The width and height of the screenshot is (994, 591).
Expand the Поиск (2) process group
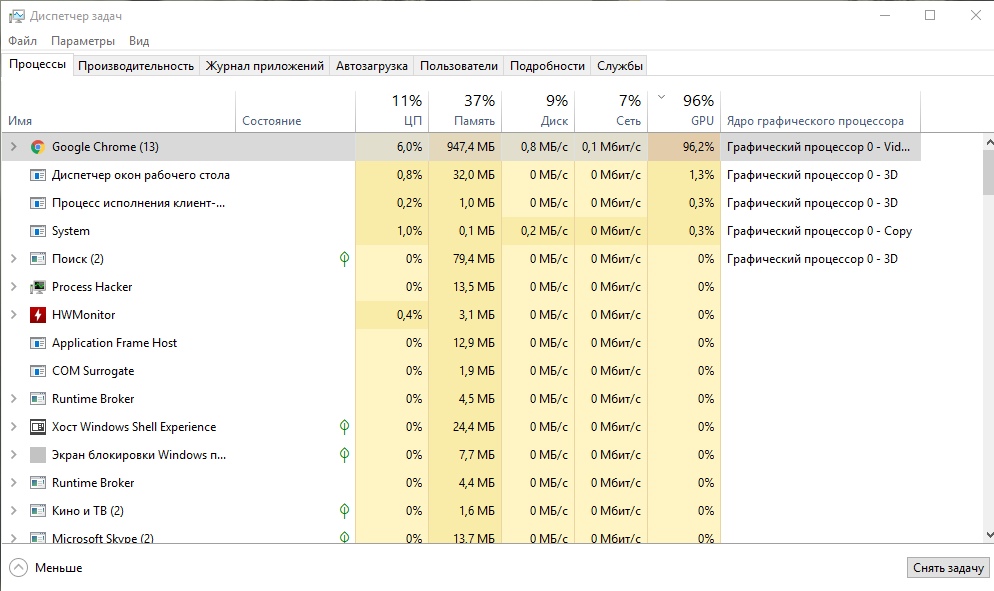point(13,259)
